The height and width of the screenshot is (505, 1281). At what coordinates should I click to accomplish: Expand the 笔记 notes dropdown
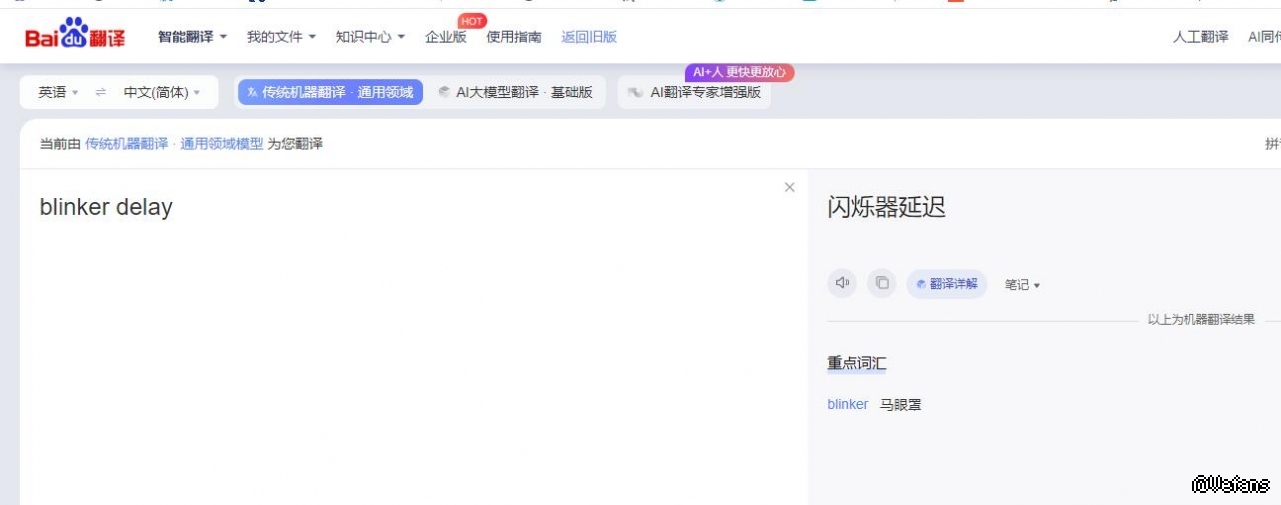[1022, 285]
